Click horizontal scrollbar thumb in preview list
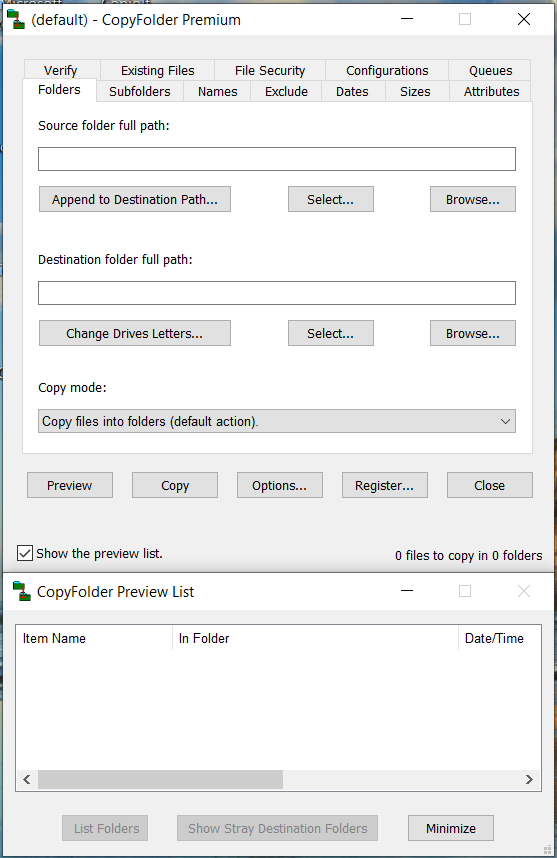This screenshot has height=858, width=557. point(160,779)
